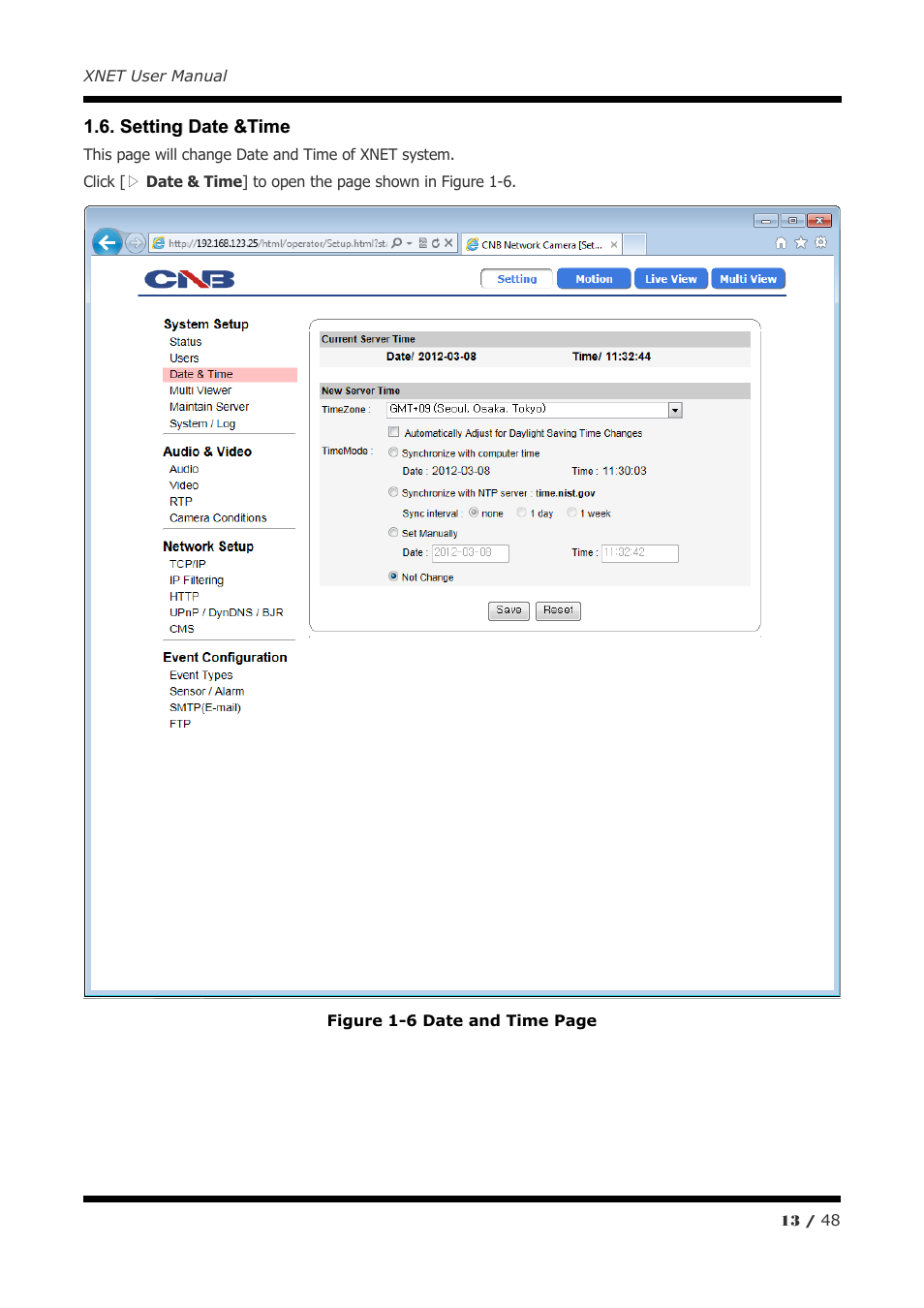Open FTP settings page
Viewport: 924px width, 1308px height.
180,724
